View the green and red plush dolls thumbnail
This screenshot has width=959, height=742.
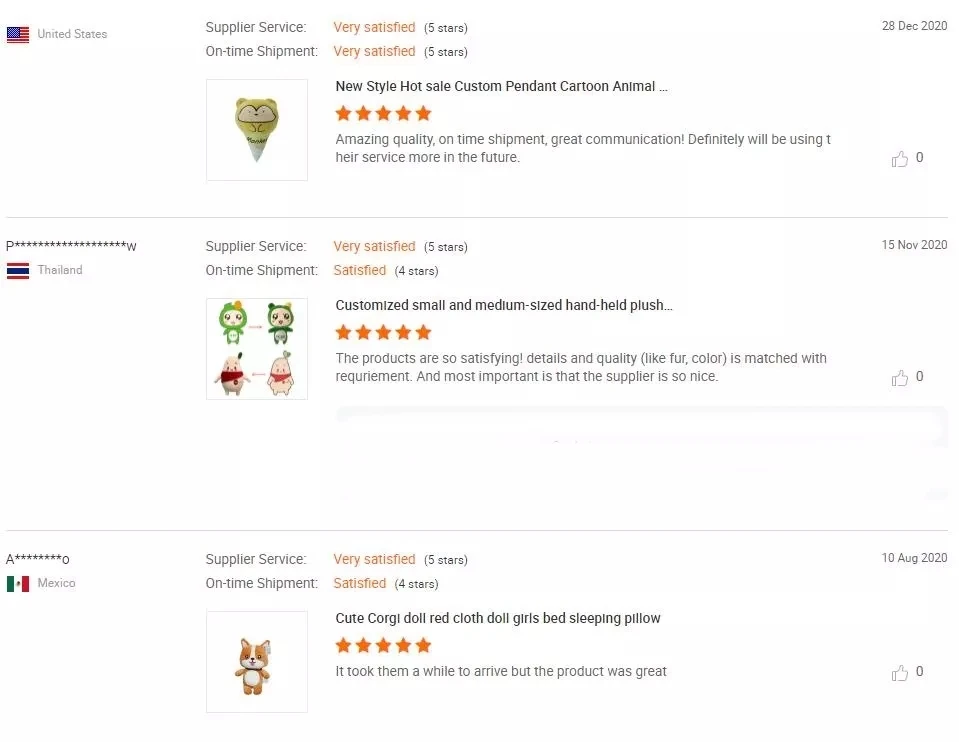click(257, 349)
